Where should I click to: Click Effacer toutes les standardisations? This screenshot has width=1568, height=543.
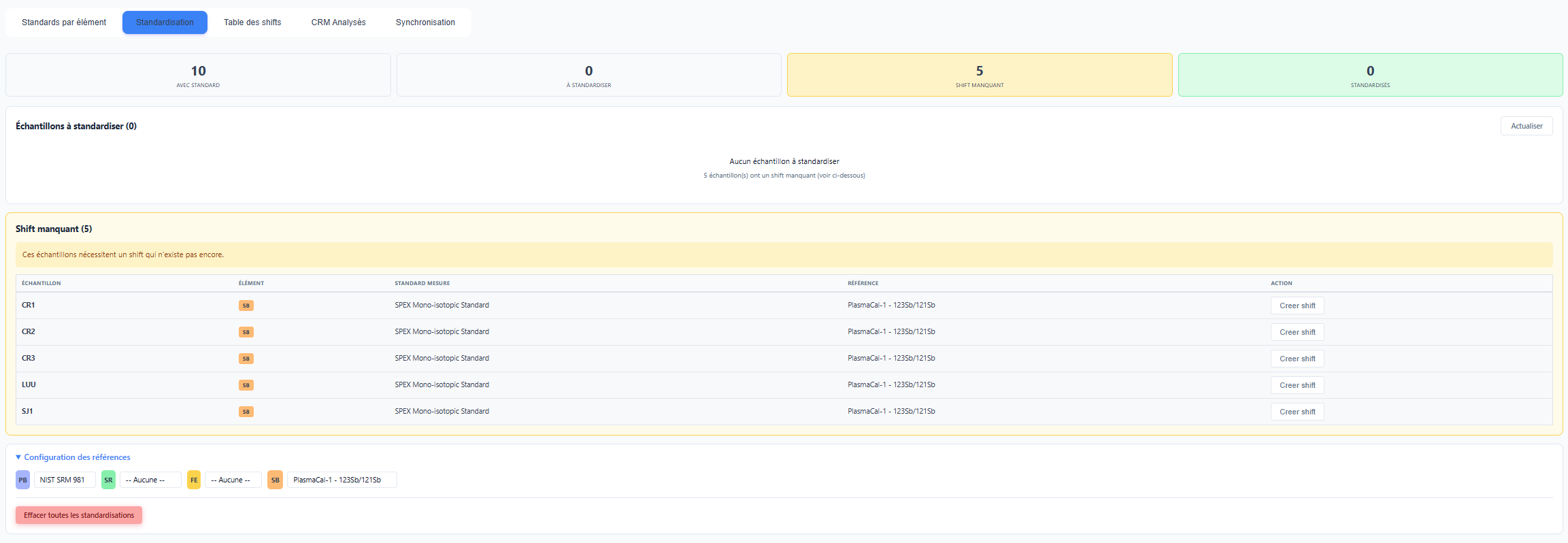pyautogui.click(x=79, y=515)
